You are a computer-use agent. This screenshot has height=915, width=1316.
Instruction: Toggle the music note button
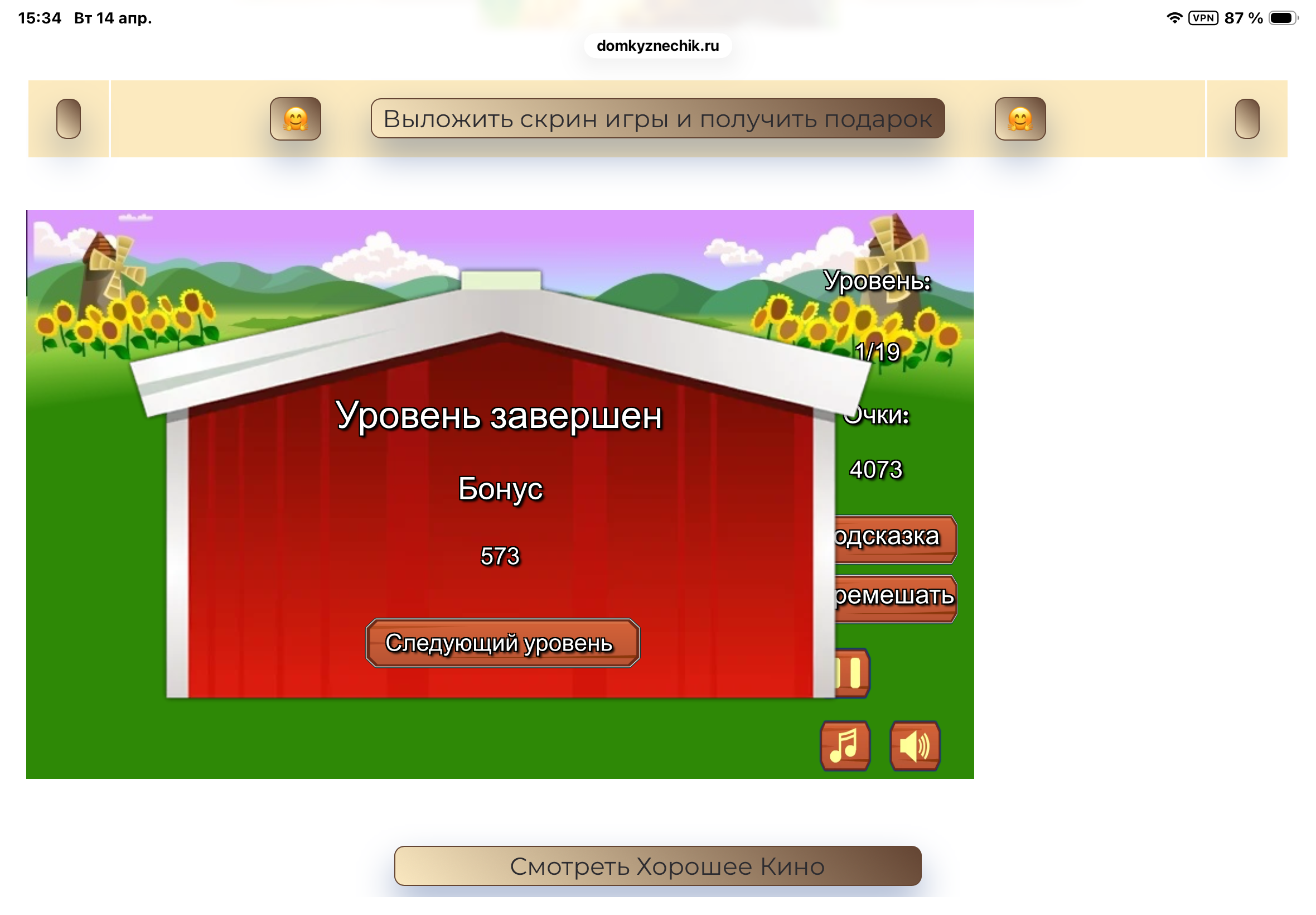pos(845,745)
